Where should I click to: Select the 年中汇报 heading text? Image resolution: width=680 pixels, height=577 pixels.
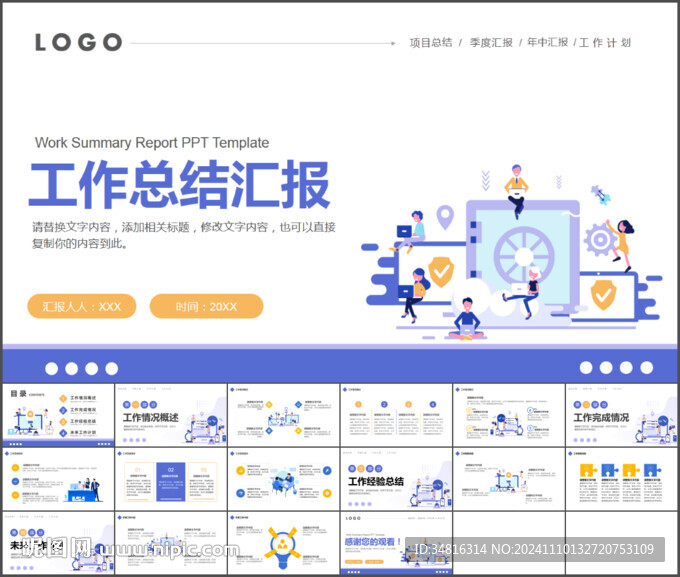(x=547, y=42)
